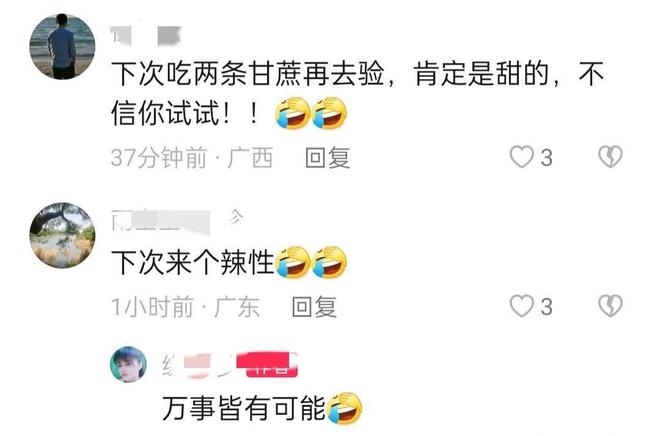
Task: Select the comment text 下次来个辣性
Action: point(193,263)
